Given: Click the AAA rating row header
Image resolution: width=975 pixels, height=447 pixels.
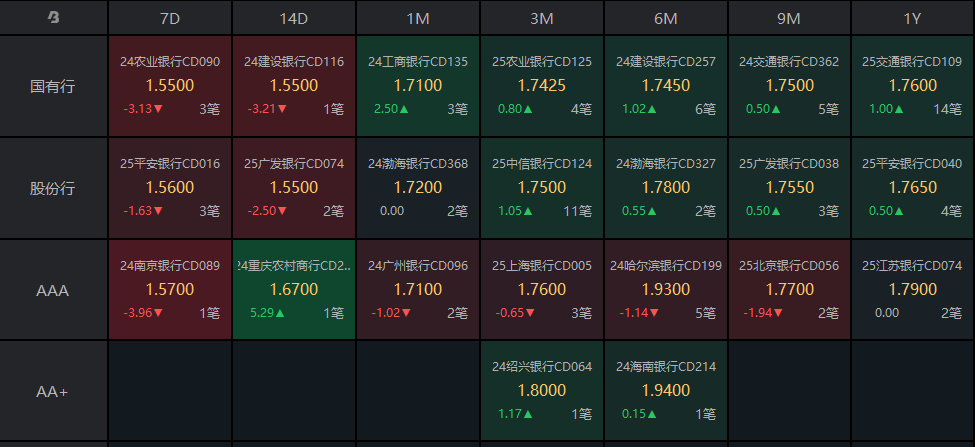Looking at the screenshot, I should coord(53,290).
